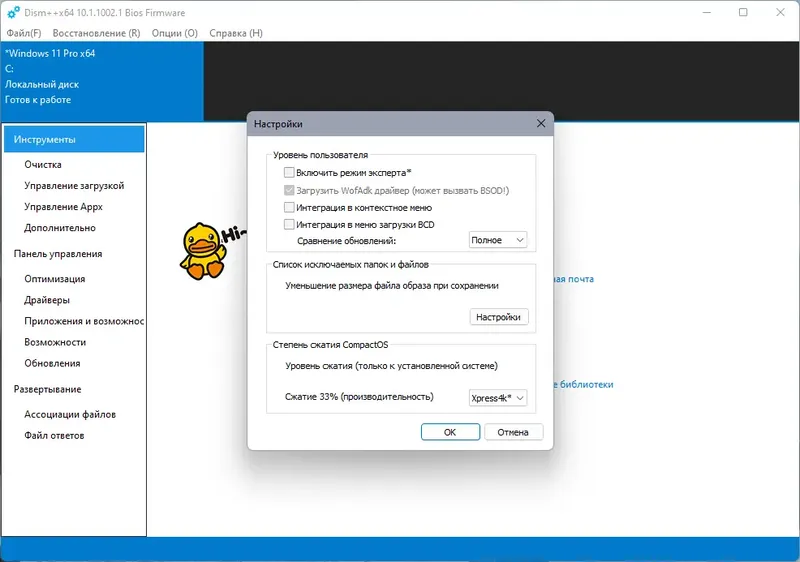Maximize the Dism++ window
This screenshot has width=800, height=562.
pos(743,12)
